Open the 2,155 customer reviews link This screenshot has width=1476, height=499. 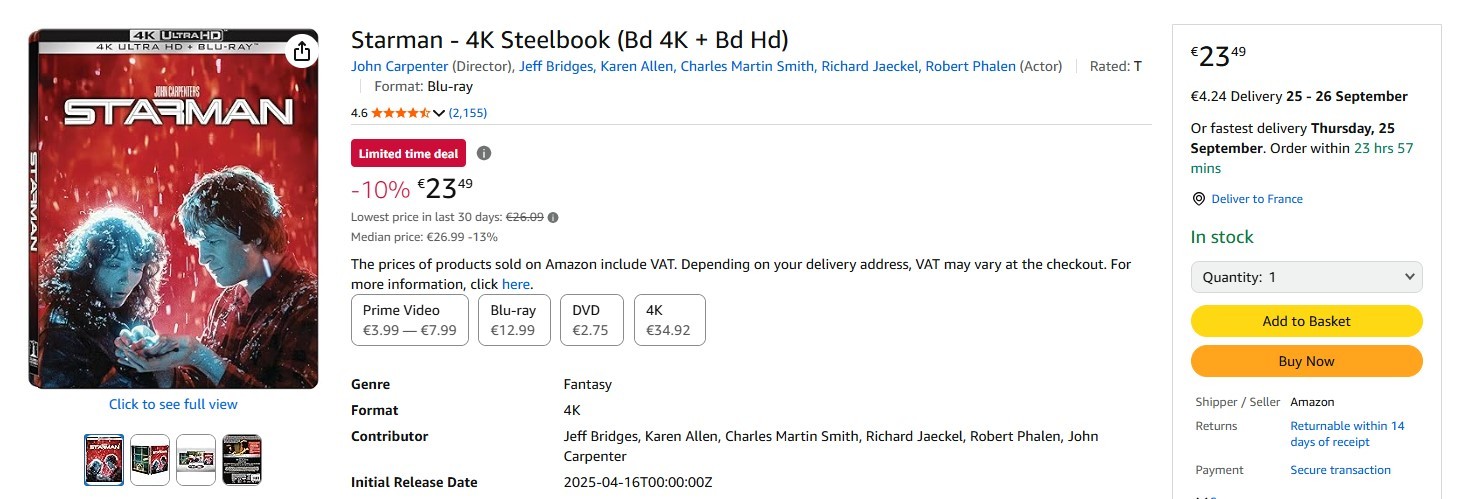click(468, 113)
